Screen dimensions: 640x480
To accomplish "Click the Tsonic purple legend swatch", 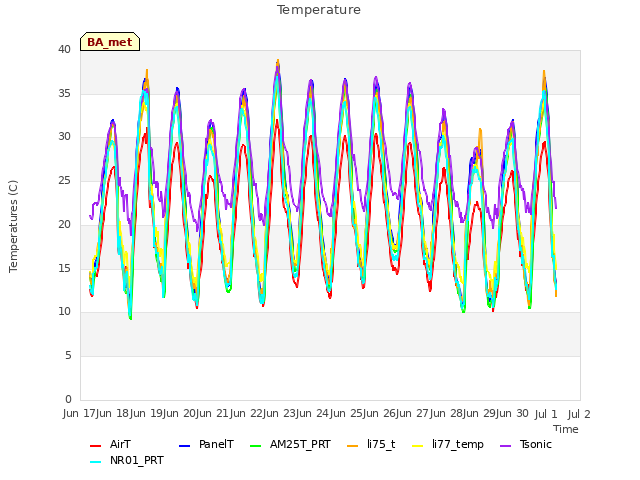I will point(505,446).
